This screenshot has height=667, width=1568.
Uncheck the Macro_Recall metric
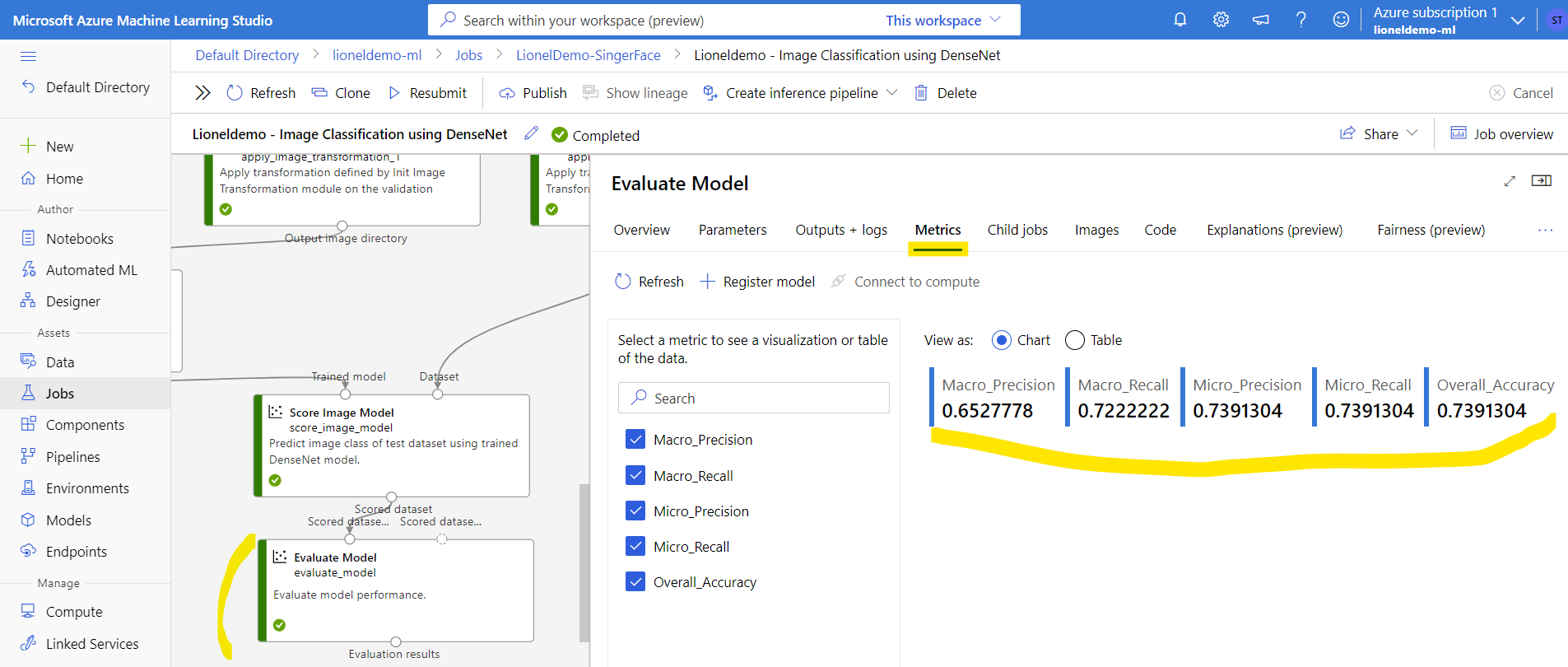point(635,476)
